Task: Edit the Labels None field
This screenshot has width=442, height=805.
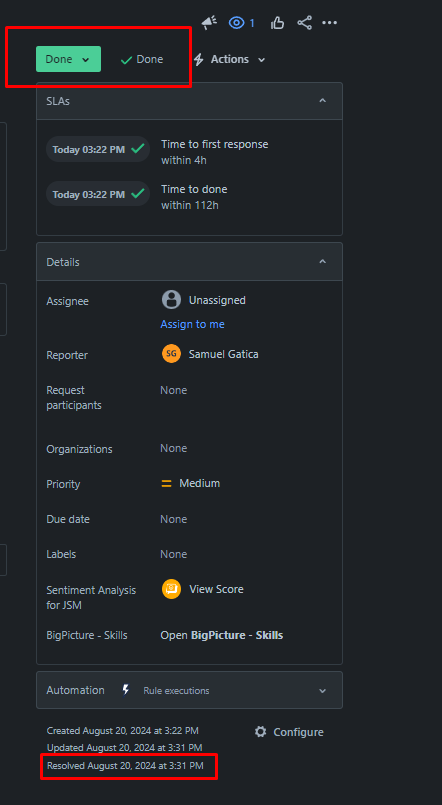Action: click(x=174, y=554)
